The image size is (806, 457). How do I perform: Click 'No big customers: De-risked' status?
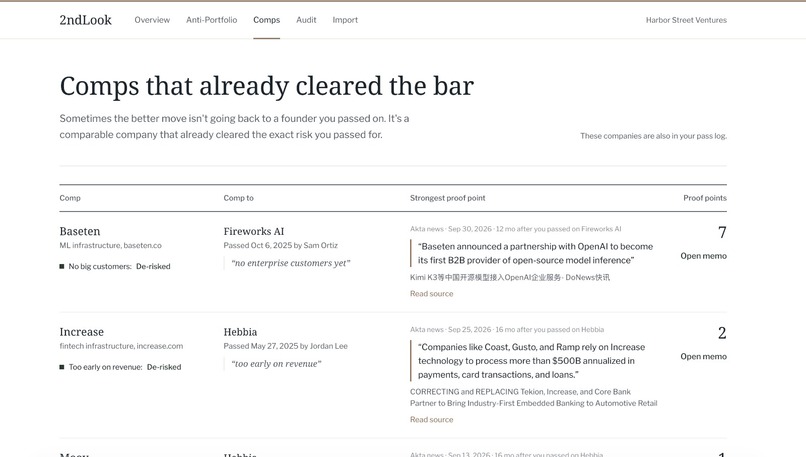pyautogui.click(x=115, y=266)
